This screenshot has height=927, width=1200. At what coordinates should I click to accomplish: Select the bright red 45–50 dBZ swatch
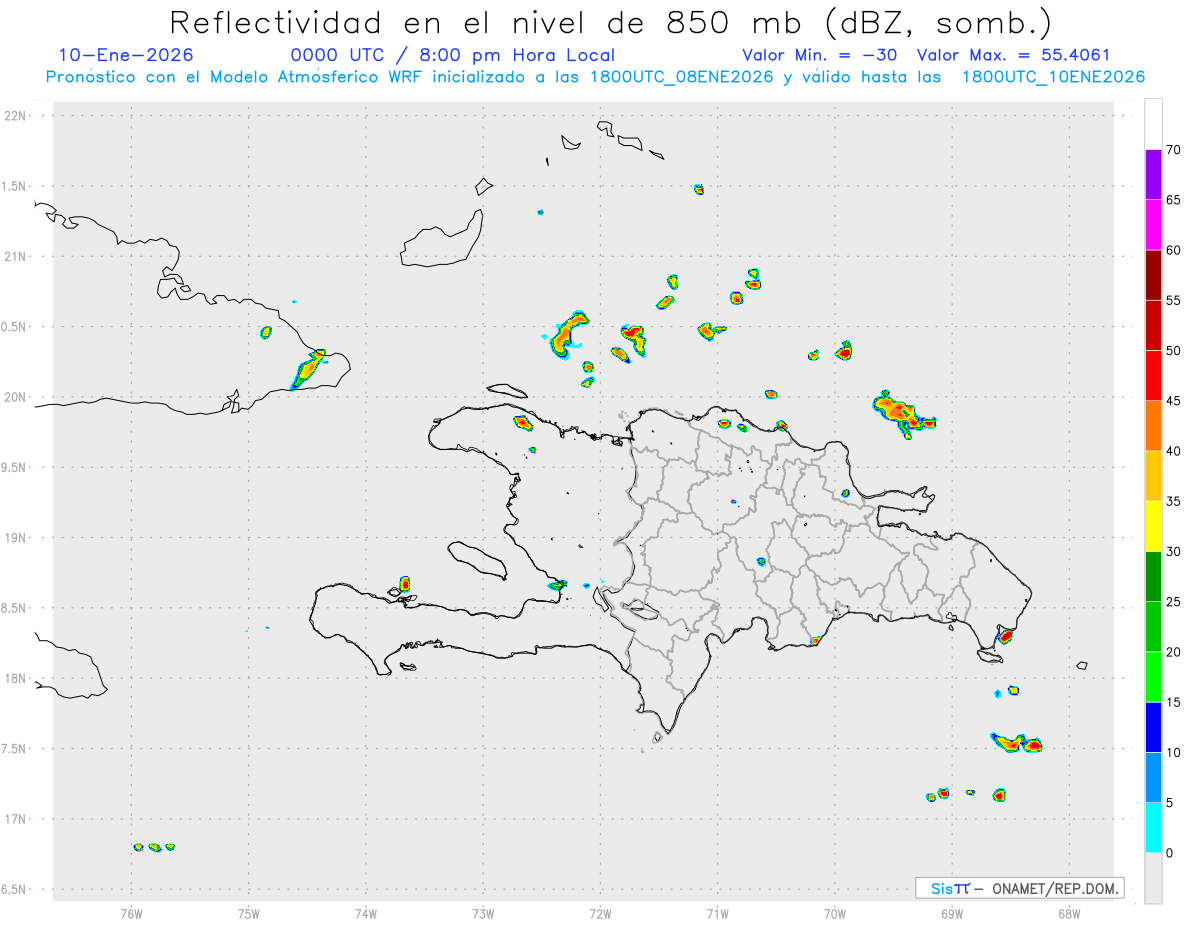point(1153,375)
